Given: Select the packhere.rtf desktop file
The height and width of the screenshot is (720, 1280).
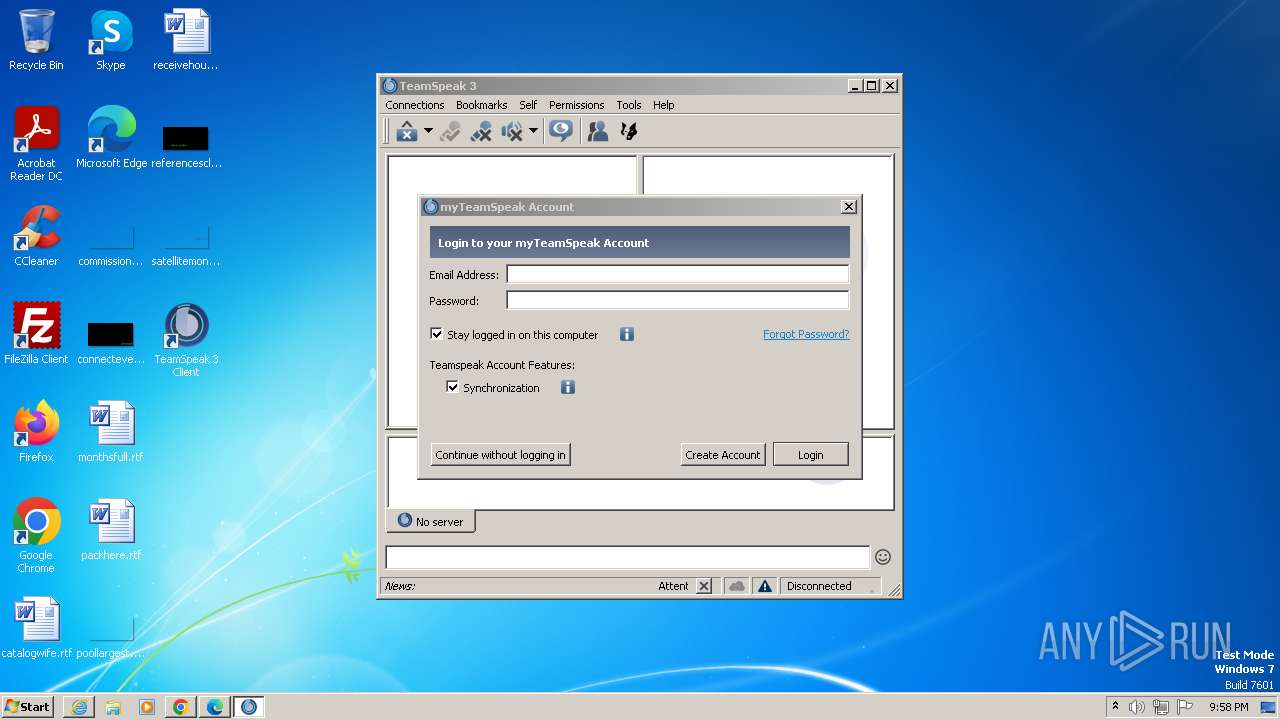Looking at the screenshot, I should point(111,529).
